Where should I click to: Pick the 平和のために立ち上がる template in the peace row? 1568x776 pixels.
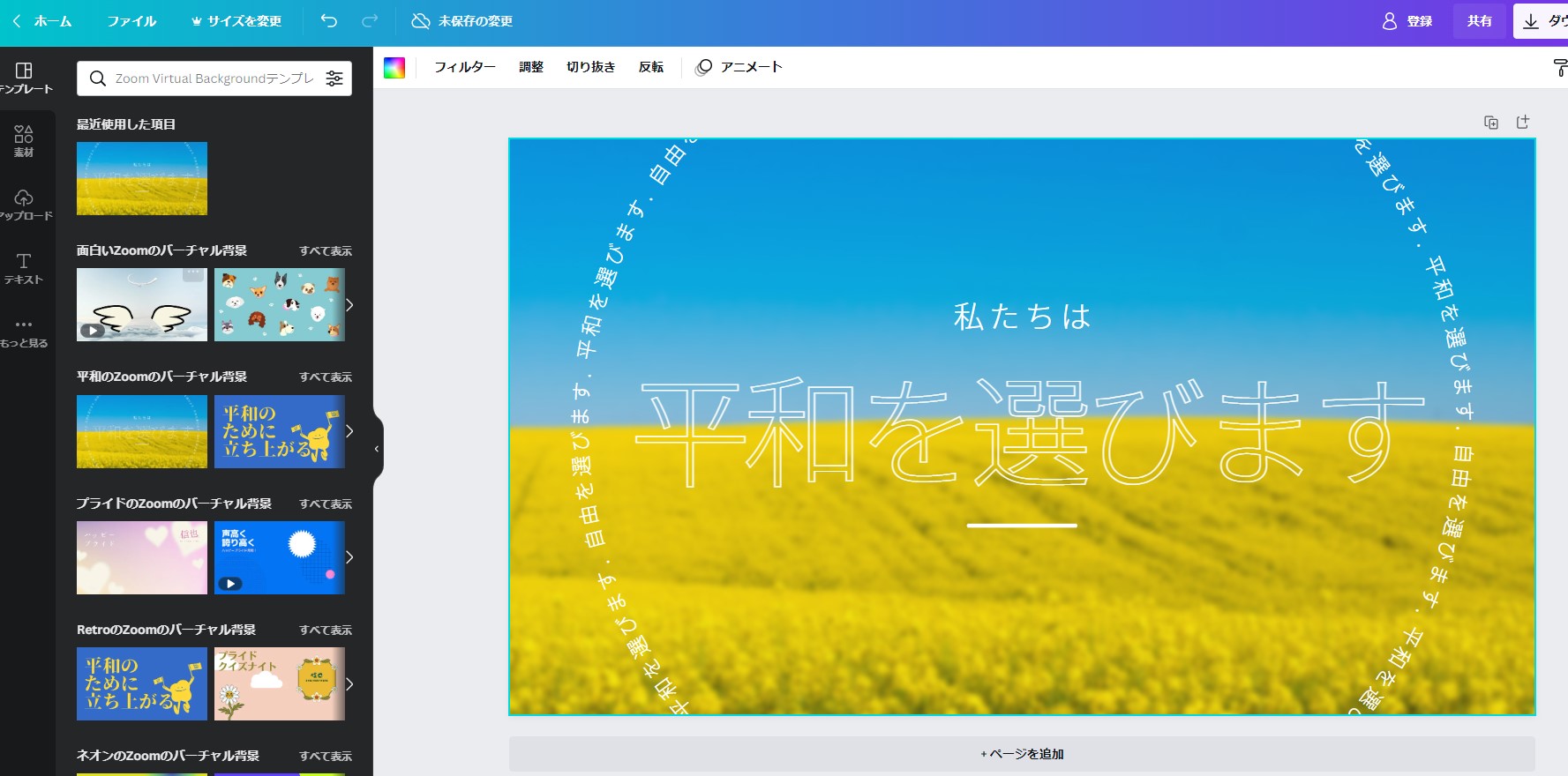coord(279,431)
